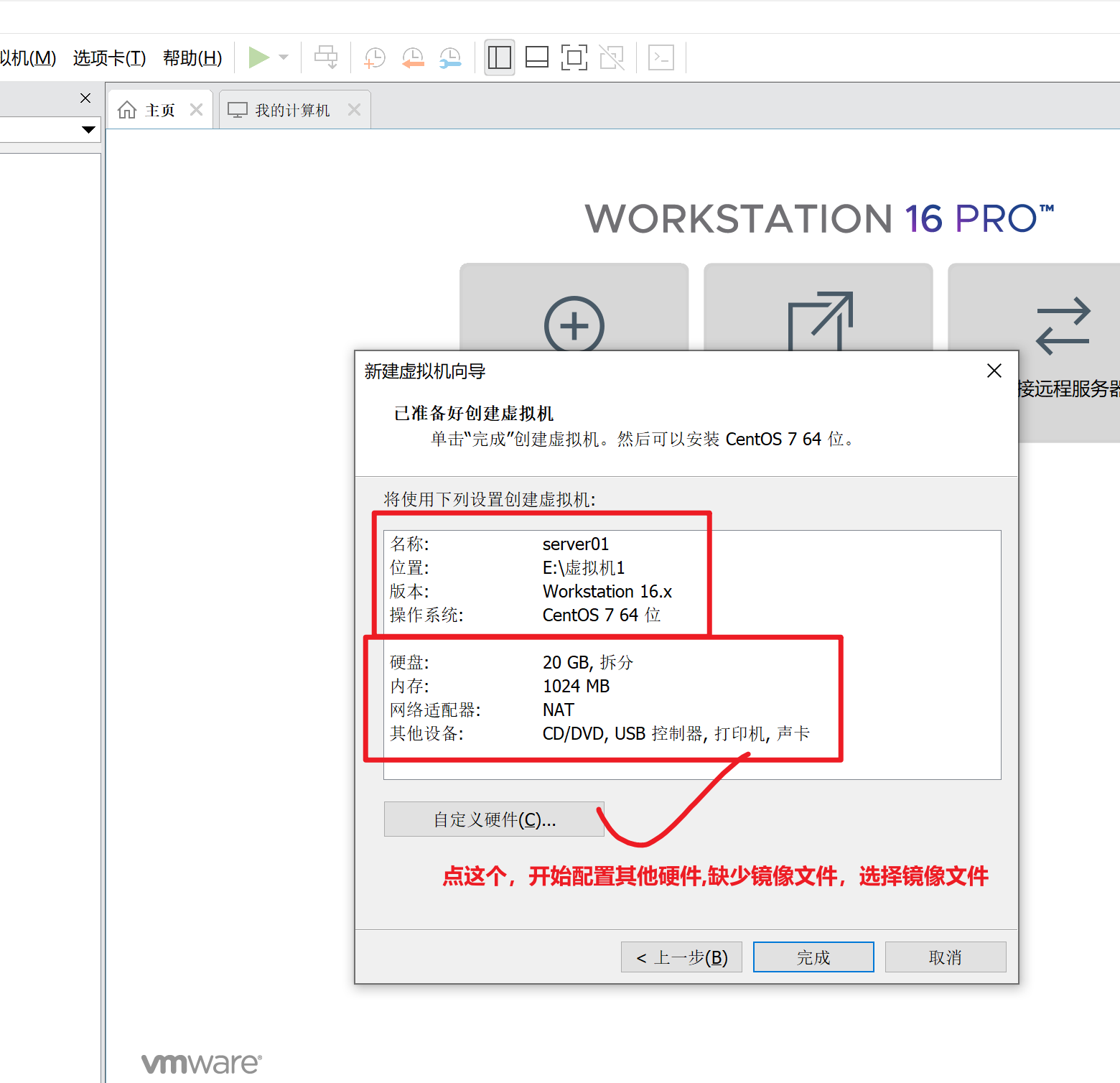Screen dimensions: 1120x1083
Task: Open the console view icon
Action: click(661, 57)
